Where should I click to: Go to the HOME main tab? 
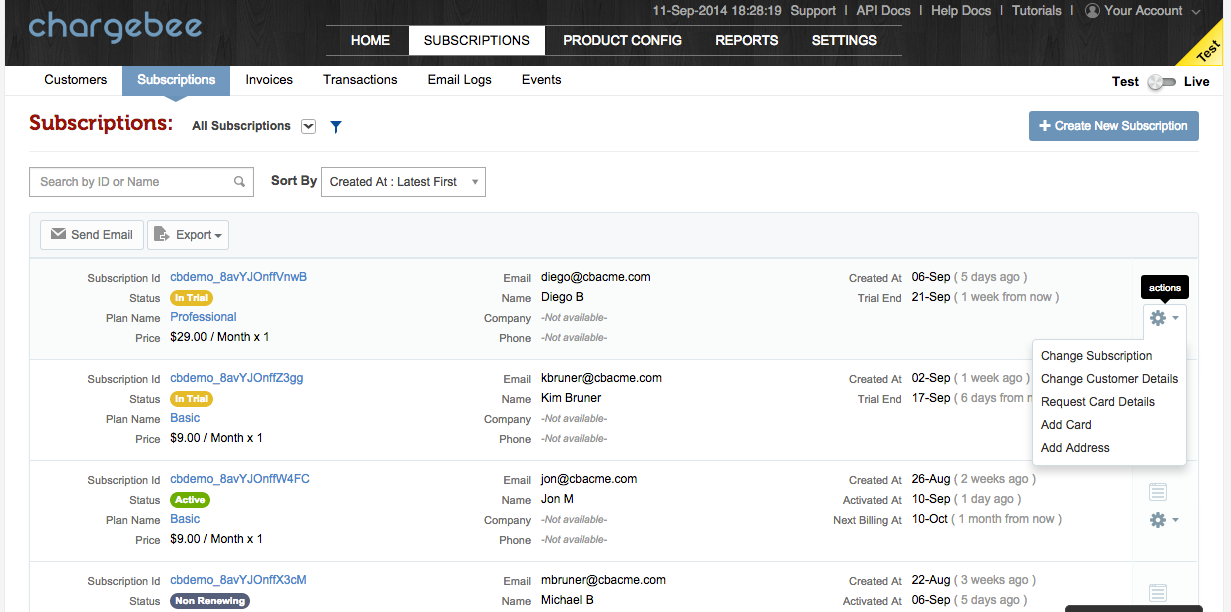(x=370, y=40)
